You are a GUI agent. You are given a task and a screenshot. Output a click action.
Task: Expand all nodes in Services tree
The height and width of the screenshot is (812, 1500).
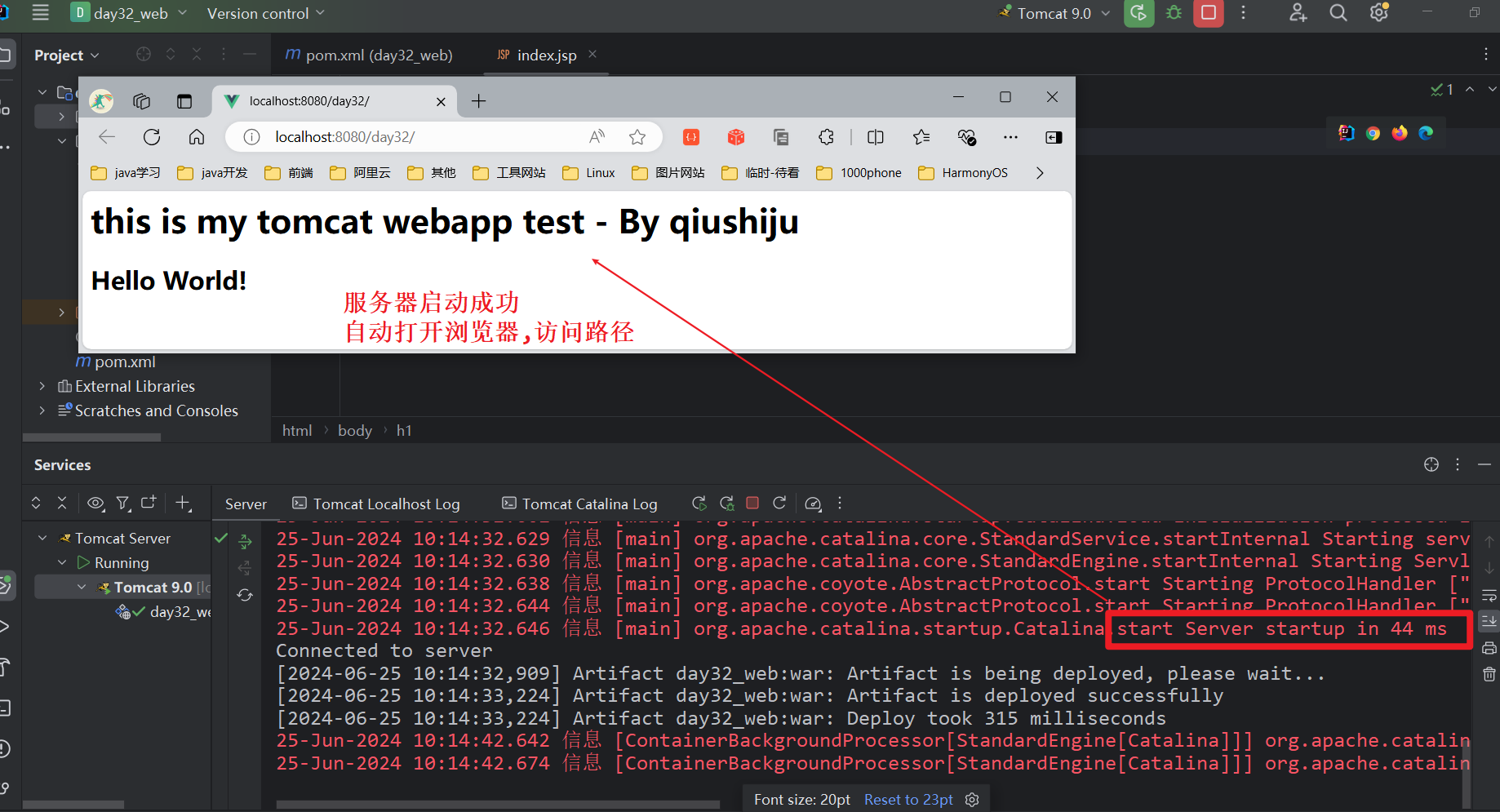click(35, 503)
